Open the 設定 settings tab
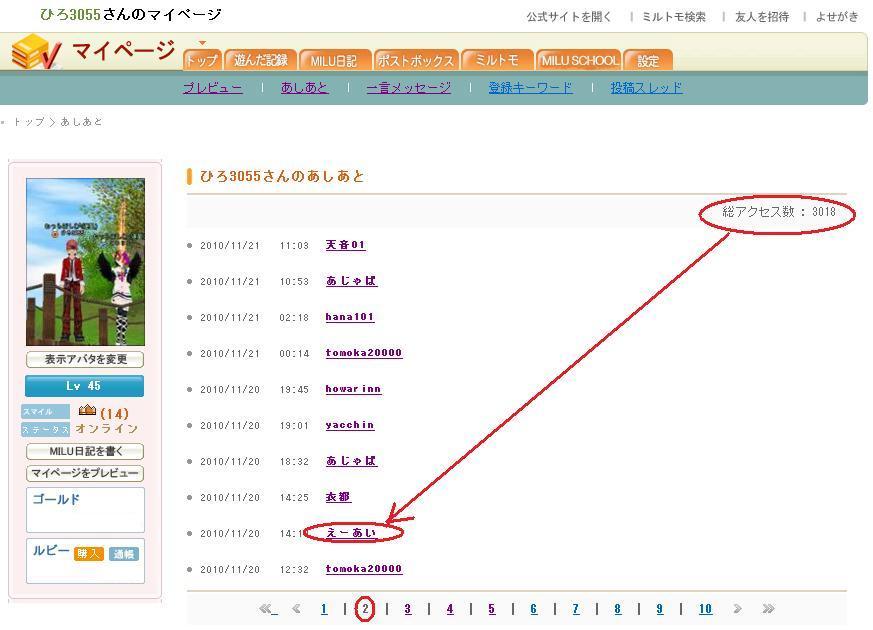Image resolution: width=873 pixels, height=630 pixels. [x=648, y=61]
